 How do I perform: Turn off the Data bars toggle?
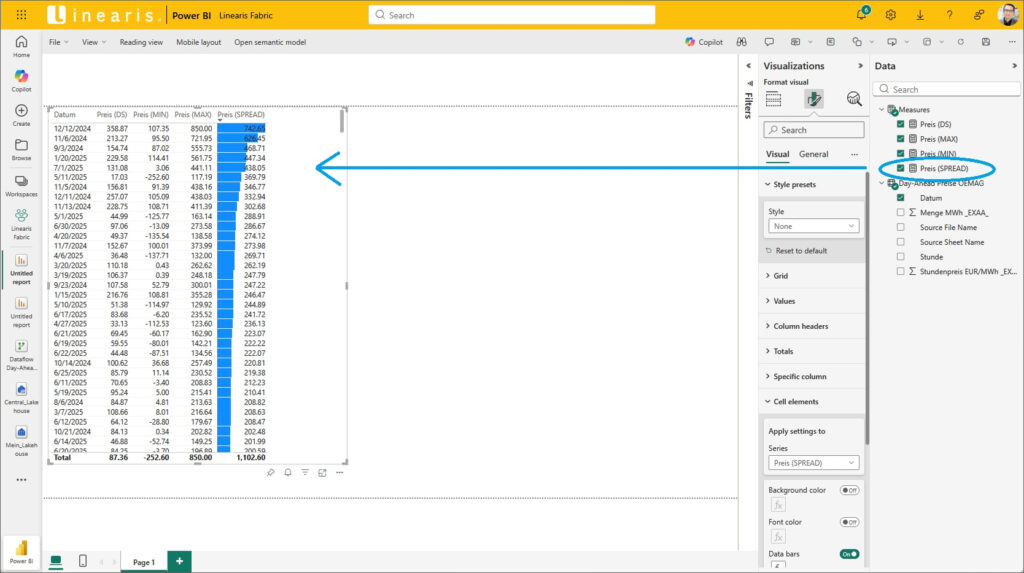[848, 554]
